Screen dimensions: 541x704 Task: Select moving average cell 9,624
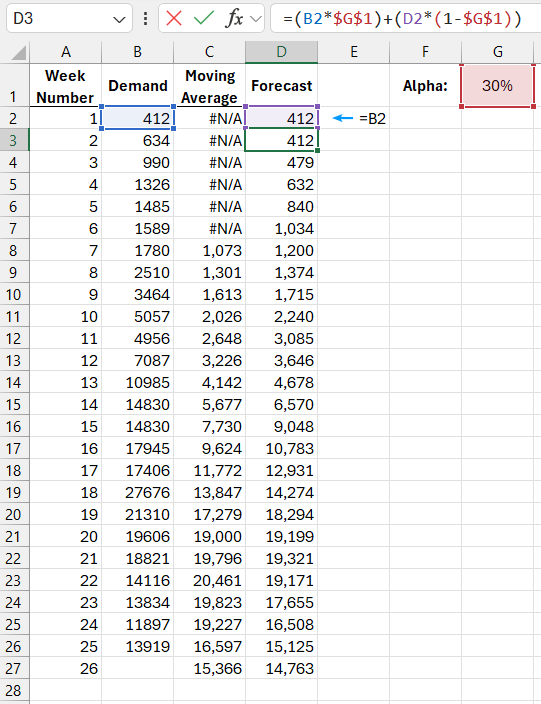[209, 449]
